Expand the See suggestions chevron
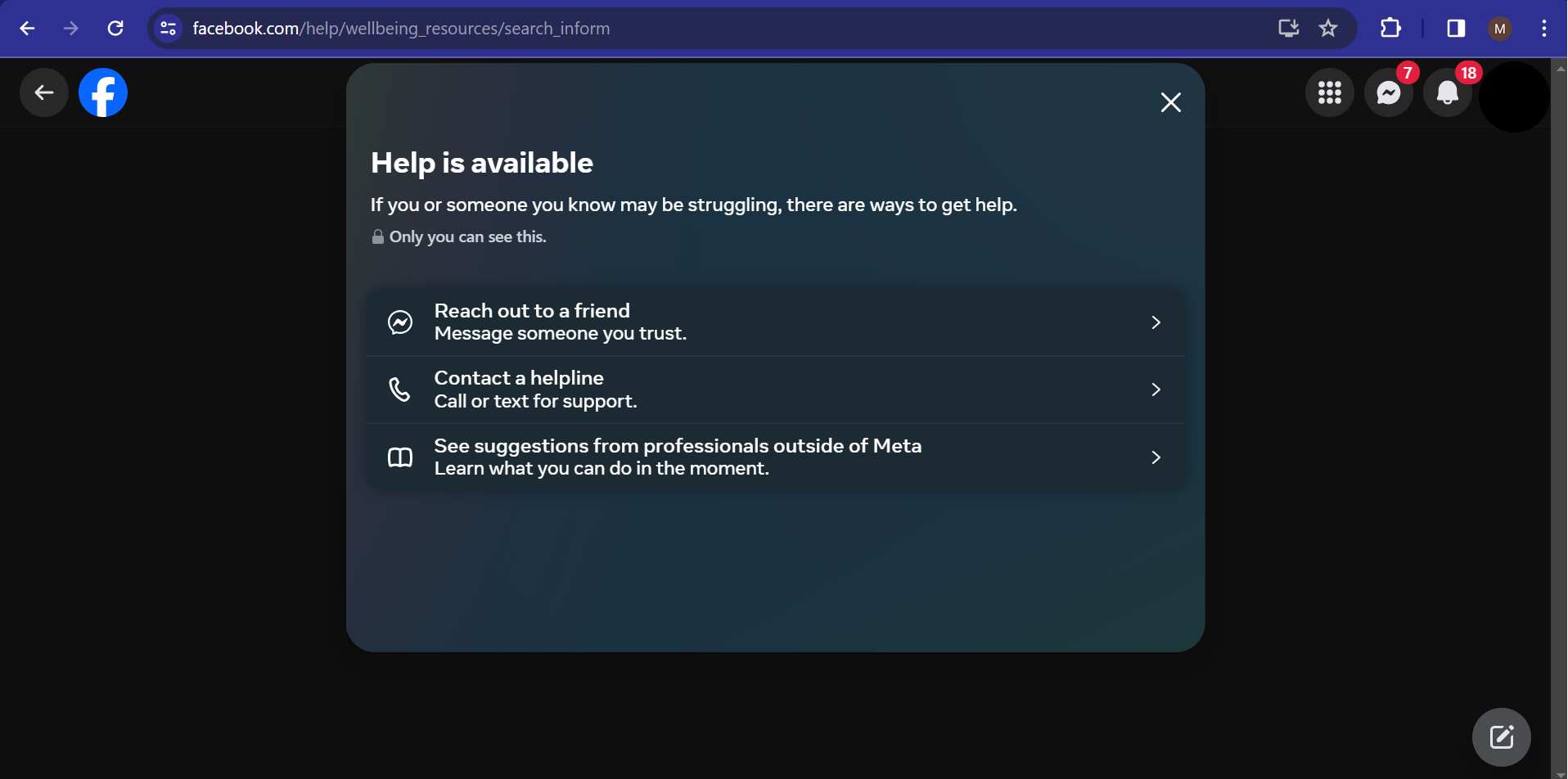 tap(1156, 457)
